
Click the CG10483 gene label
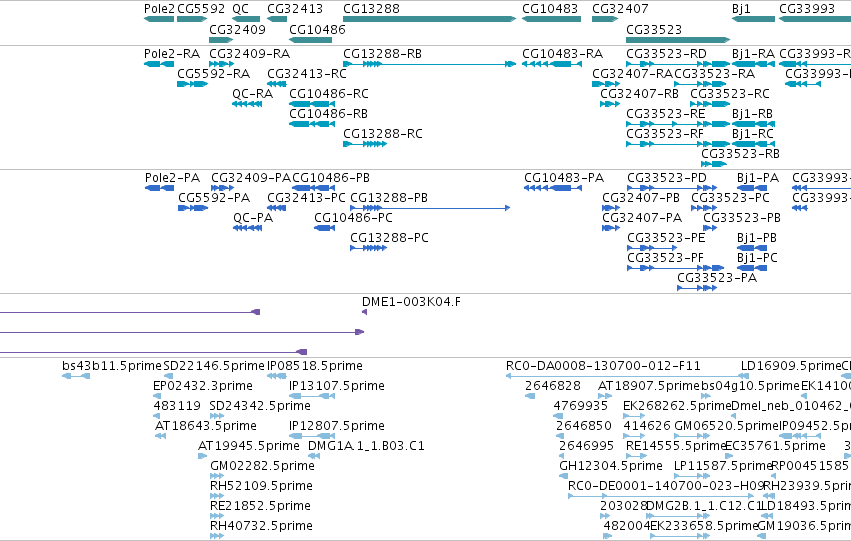tap(550, 9)
